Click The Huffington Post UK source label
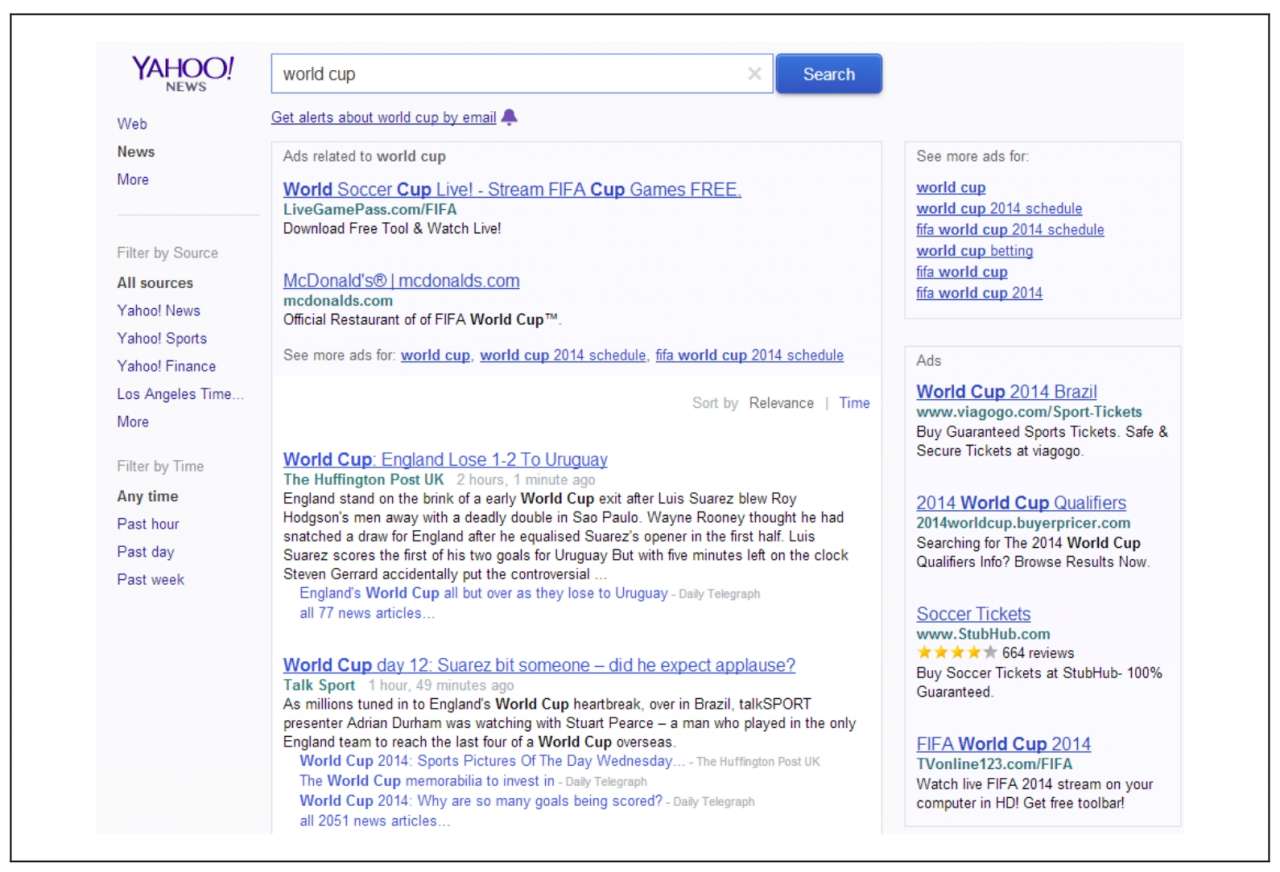The height and width of the screenshot is (872, 1280). [364, 480]
